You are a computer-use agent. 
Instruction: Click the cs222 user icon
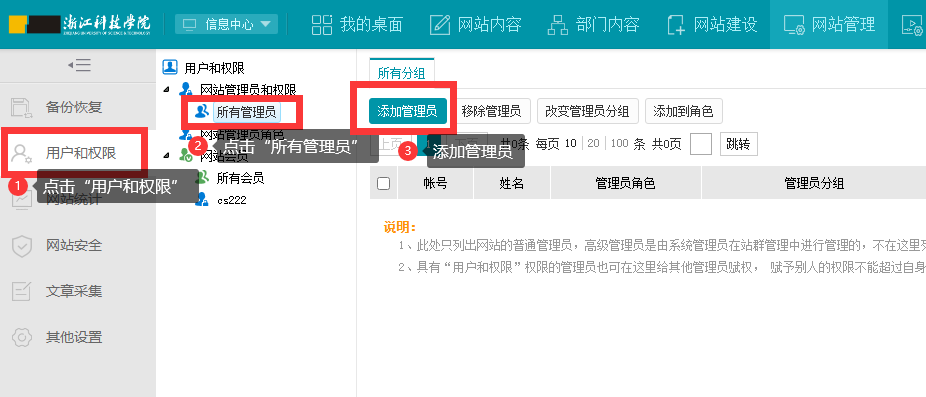[202, 200]
